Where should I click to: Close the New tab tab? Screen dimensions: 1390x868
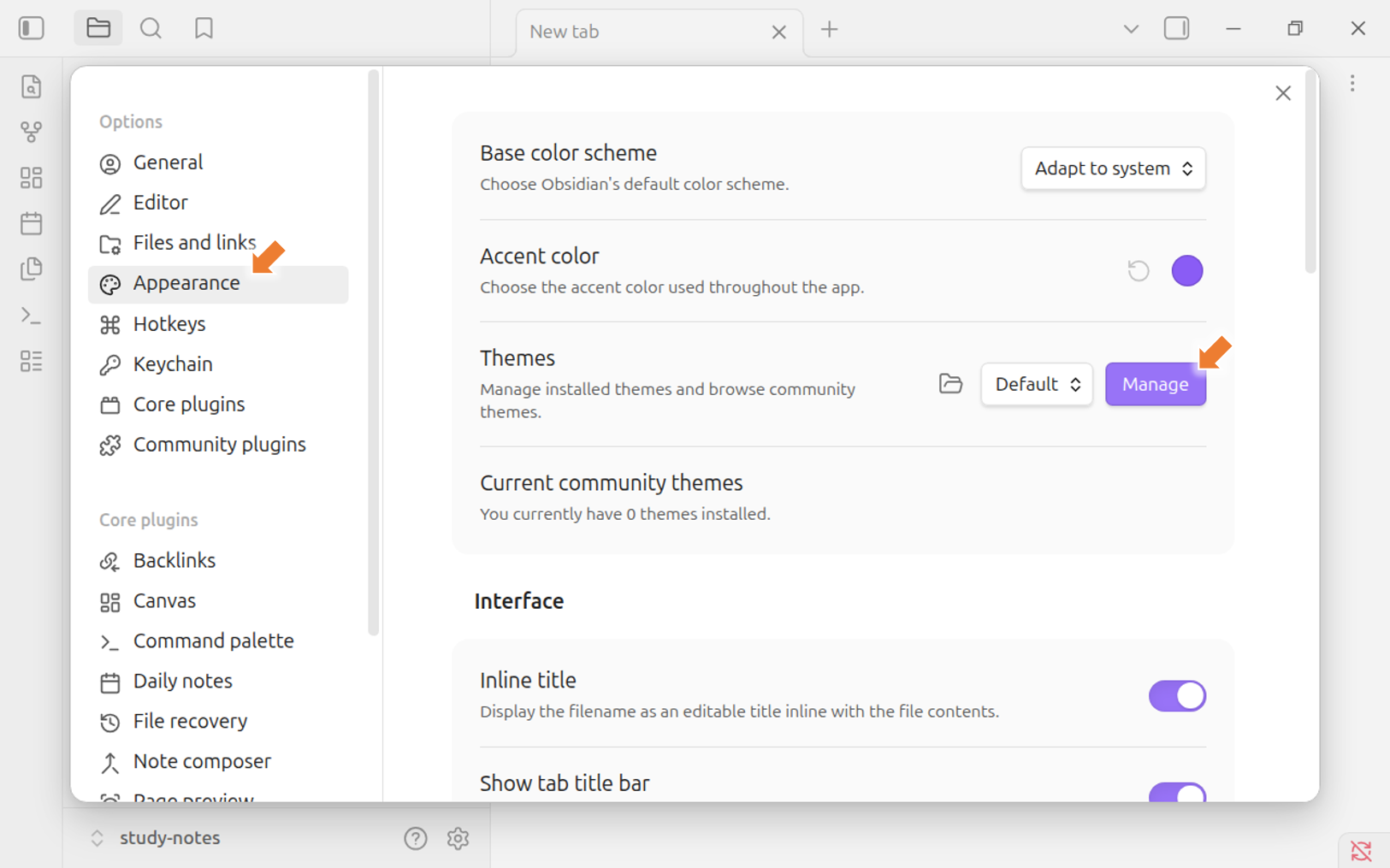[778, 32]
